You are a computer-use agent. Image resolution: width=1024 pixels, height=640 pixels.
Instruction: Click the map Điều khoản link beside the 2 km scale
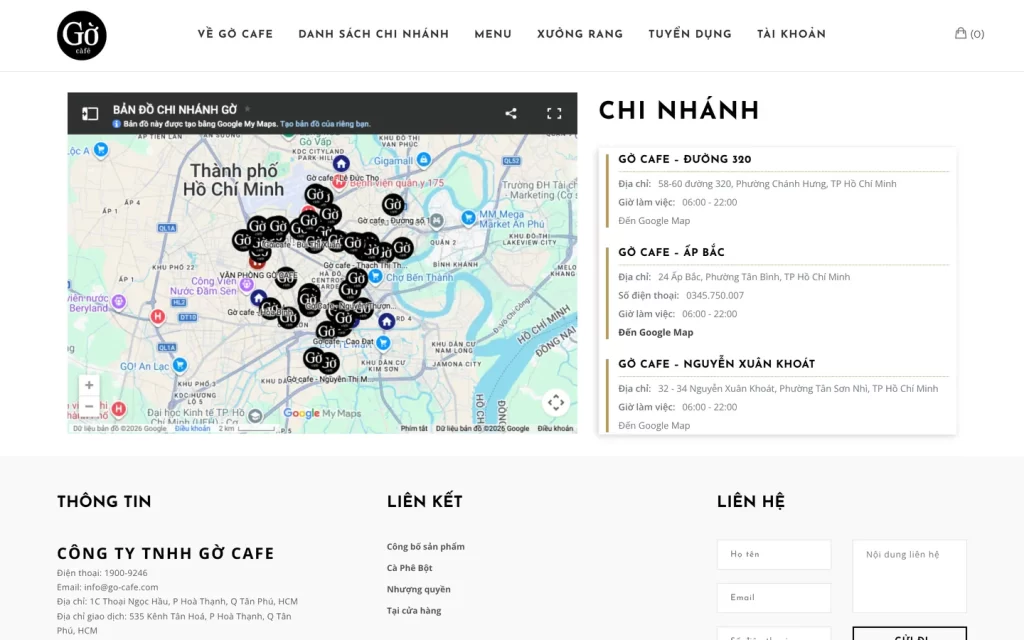193,428
